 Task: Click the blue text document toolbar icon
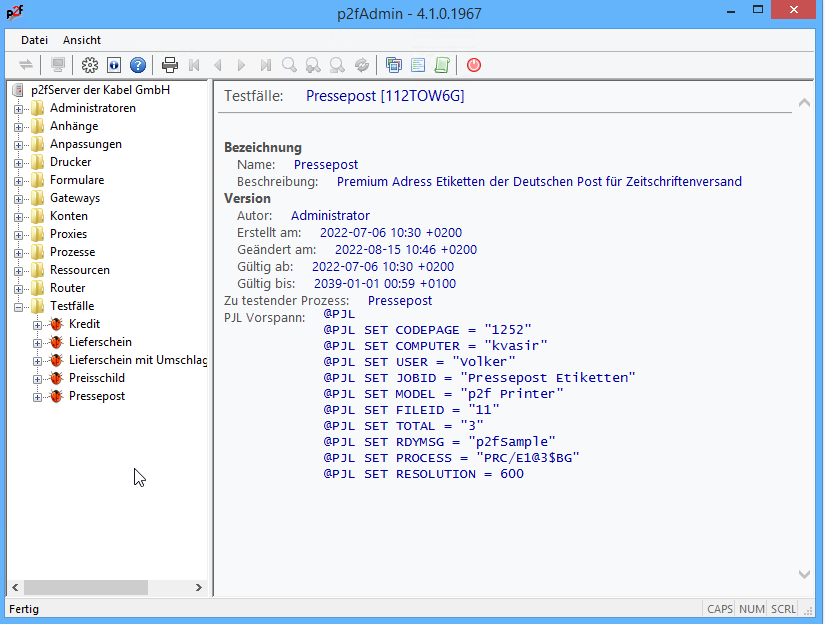coord(418,65)
